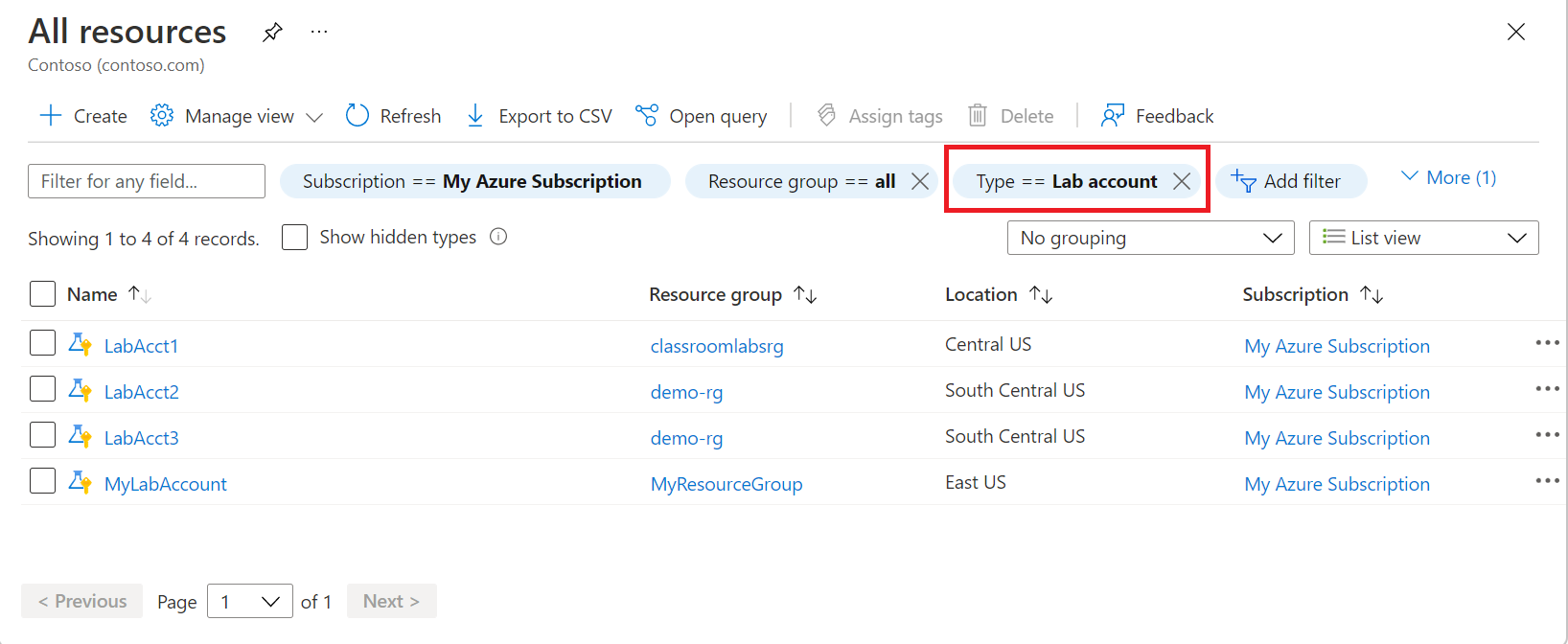
Task: Open My Azure Subscription in LabAcct3 row
Action: (x=1337, y=438)
